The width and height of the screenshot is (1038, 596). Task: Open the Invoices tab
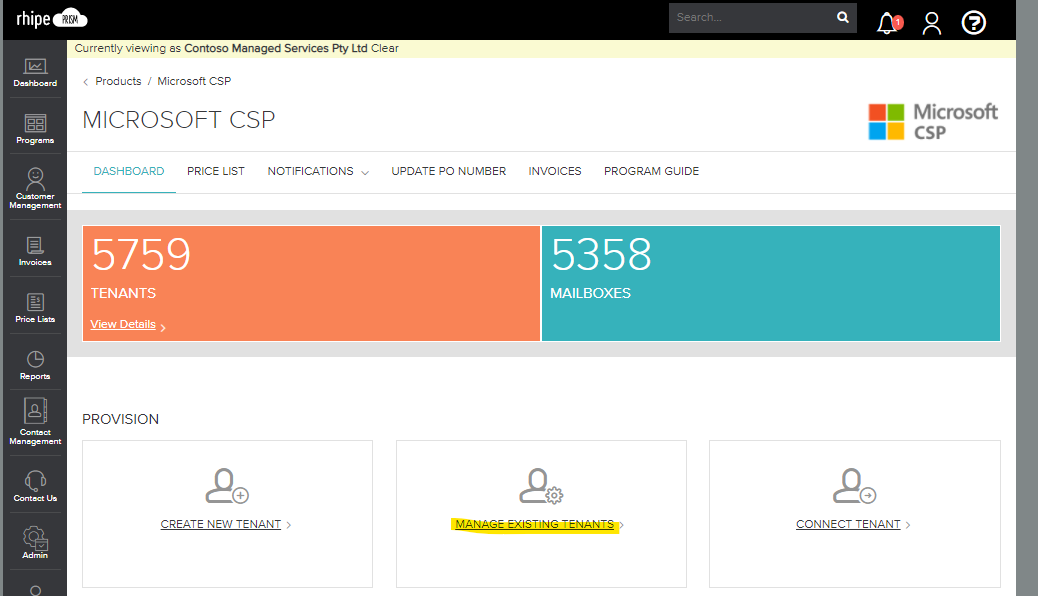point(555,172)
